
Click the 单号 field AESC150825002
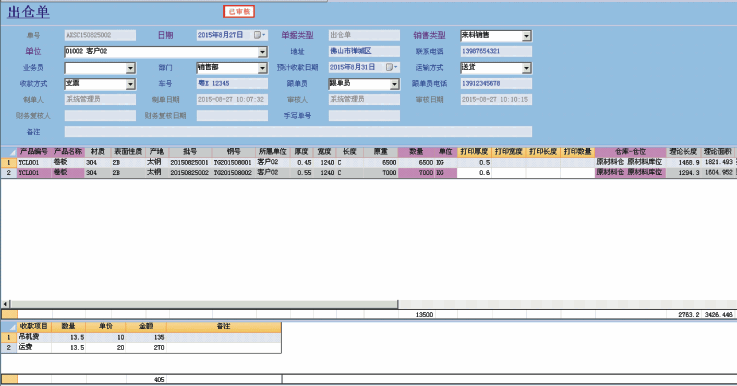(100, 35)
